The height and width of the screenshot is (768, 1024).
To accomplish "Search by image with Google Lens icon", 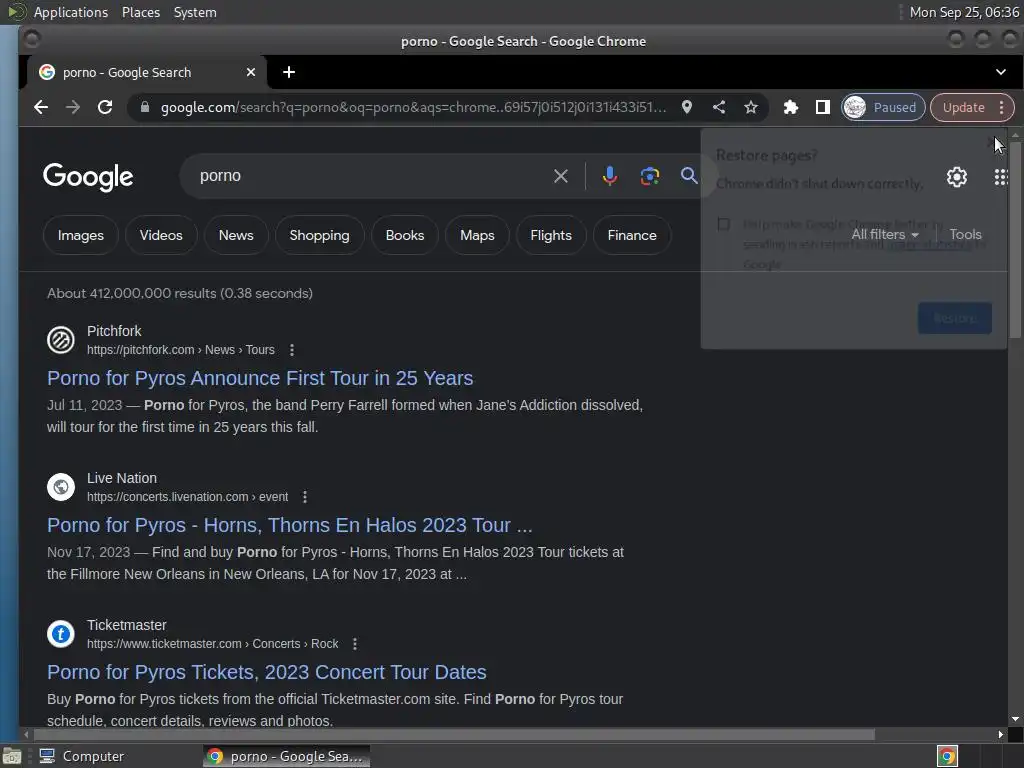I will (x=649, y=176).
